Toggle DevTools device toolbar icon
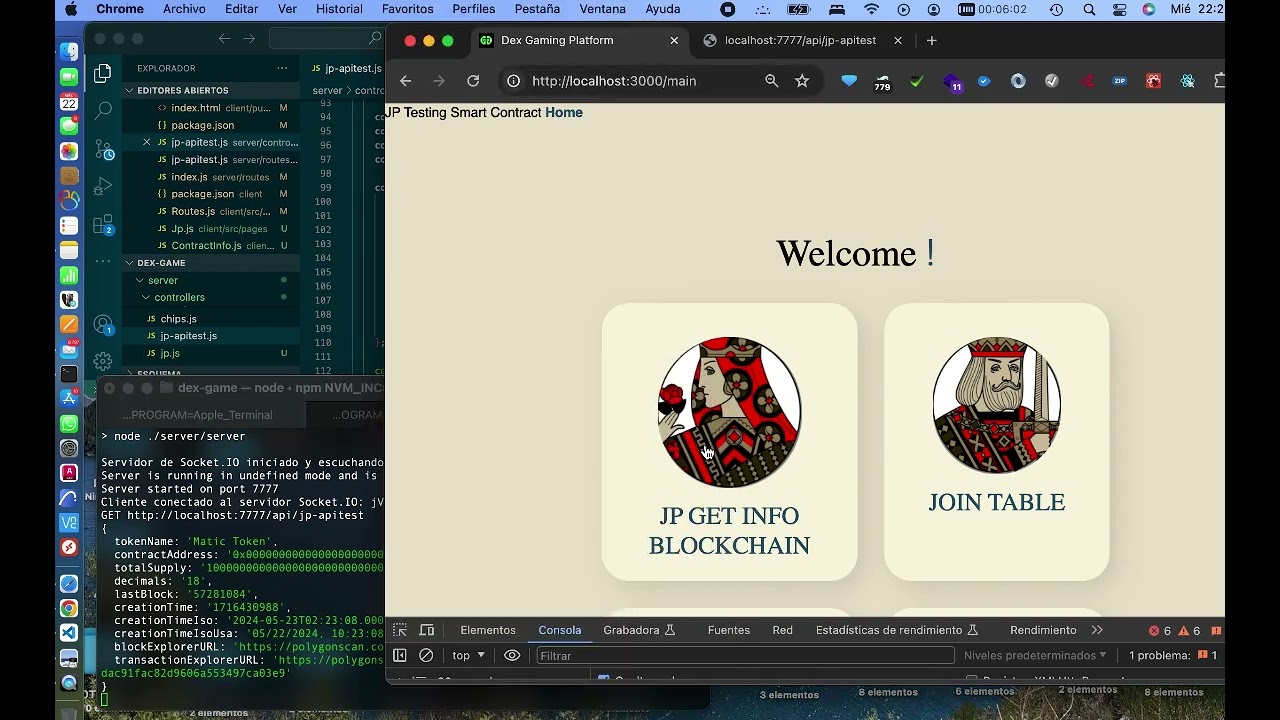 click(427, 630)
